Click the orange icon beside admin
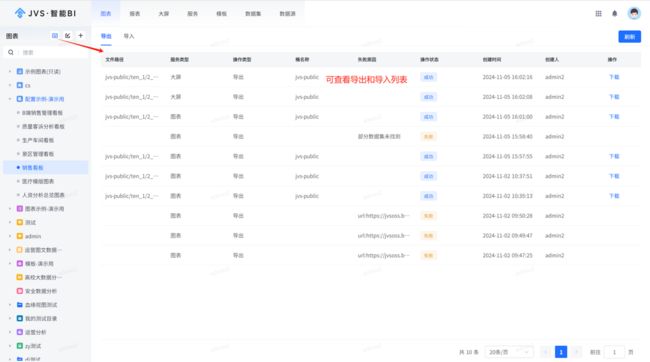The image size is (650, 362). [19, 236]
